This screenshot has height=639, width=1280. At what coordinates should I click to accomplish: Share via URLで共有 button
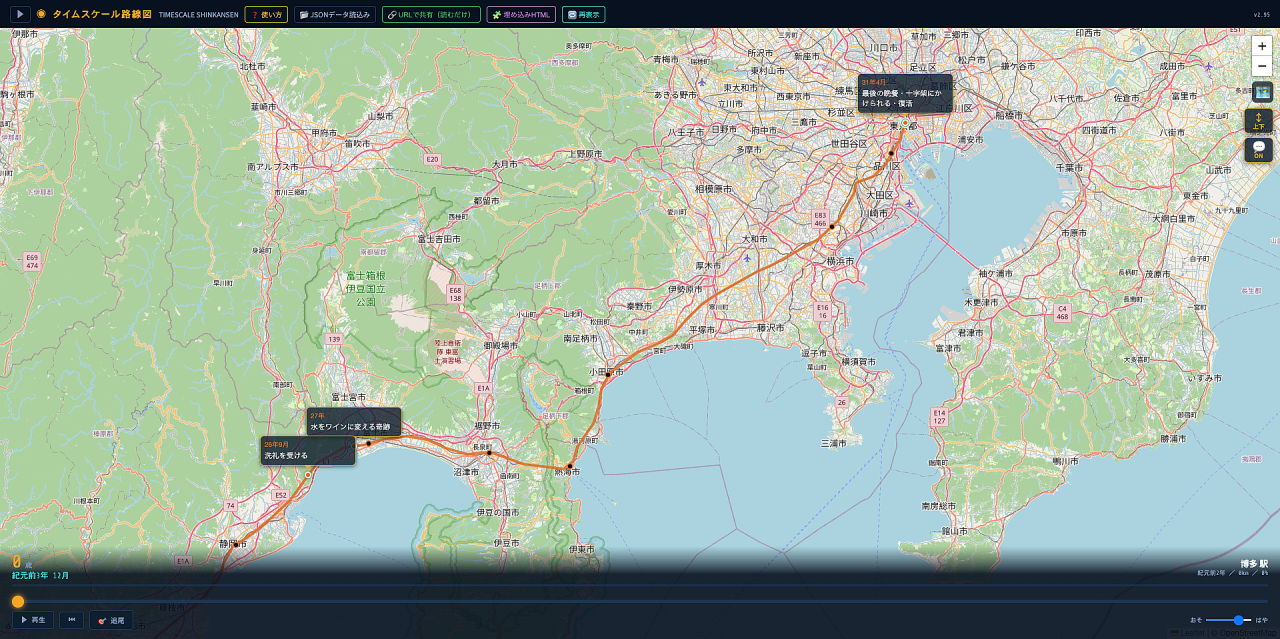(431, 14)
